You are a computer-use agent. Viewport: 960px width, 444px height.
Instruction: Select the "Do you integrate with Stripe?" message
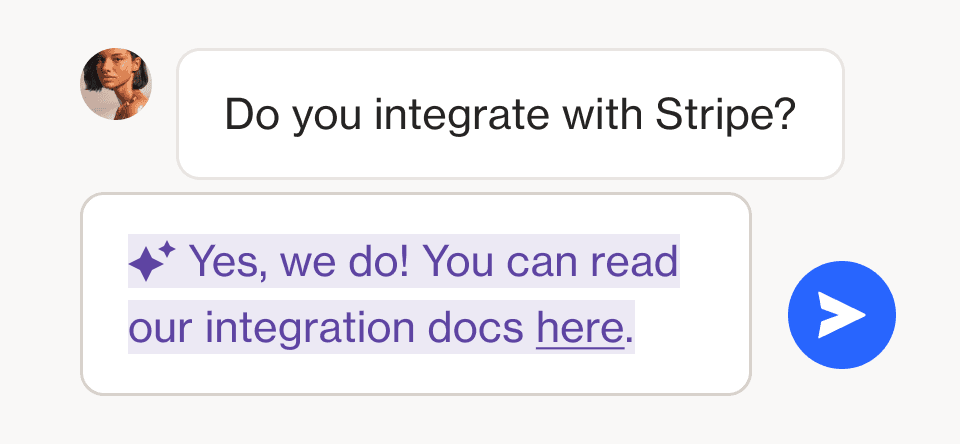click(510, 114)
